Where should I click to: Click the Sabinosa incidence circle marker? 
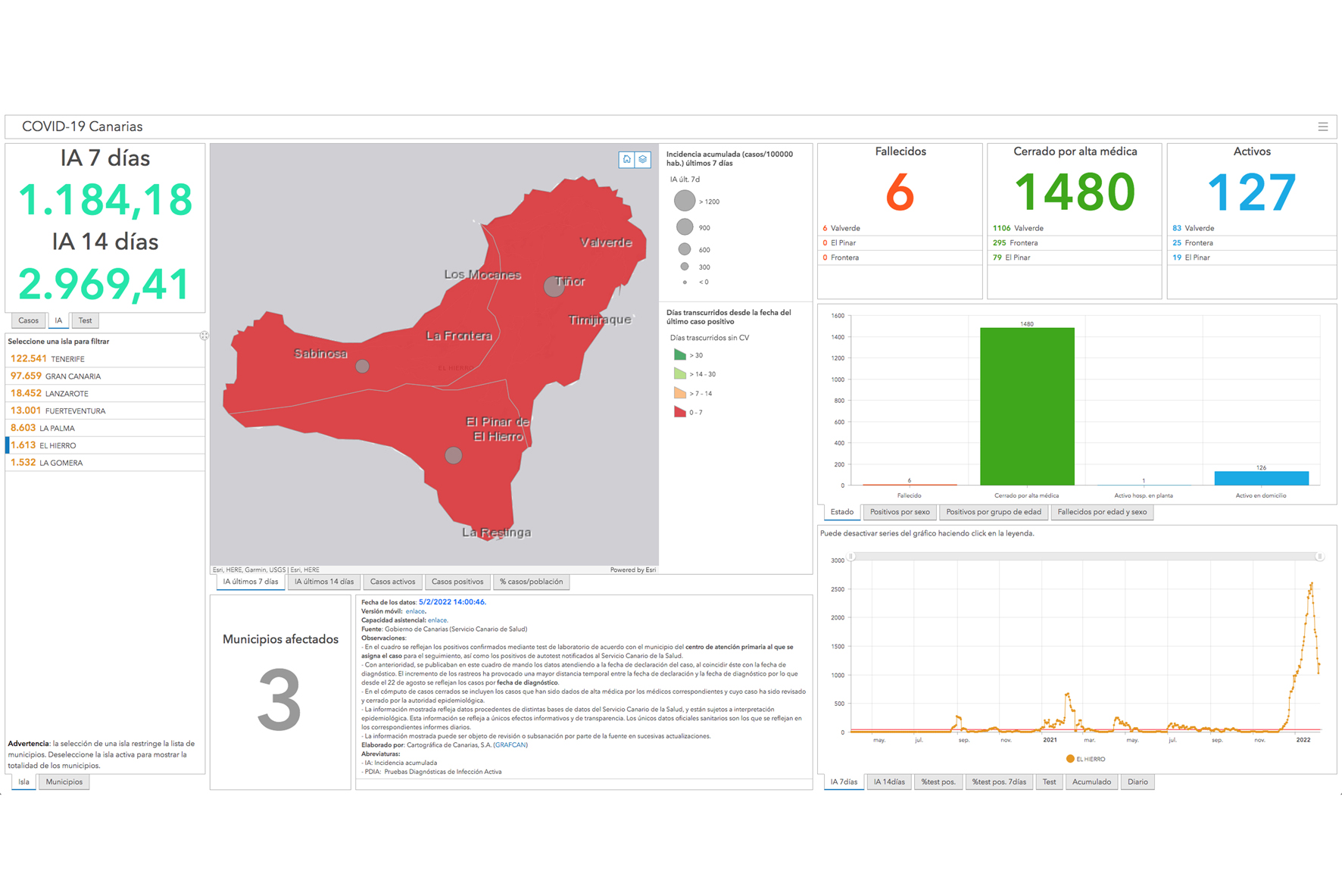click(363, 367)
